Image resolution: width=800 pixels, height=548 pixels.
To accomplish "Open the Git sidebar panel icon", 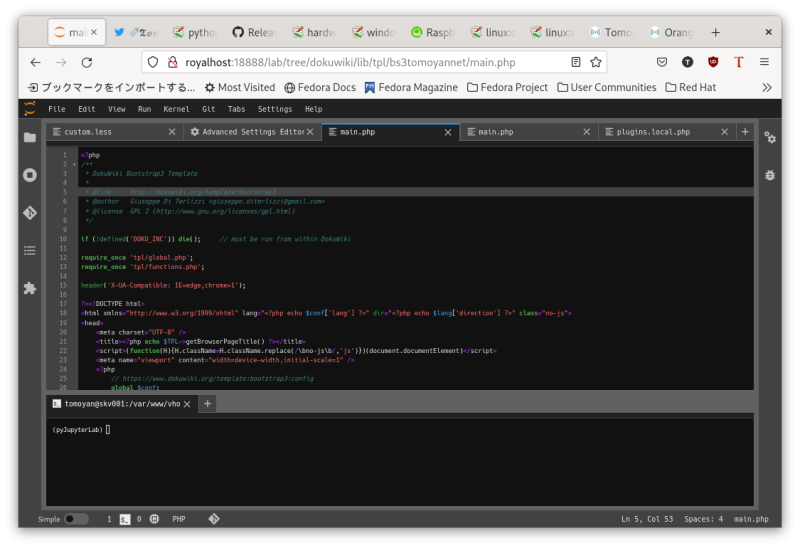I will pos(30,213).
